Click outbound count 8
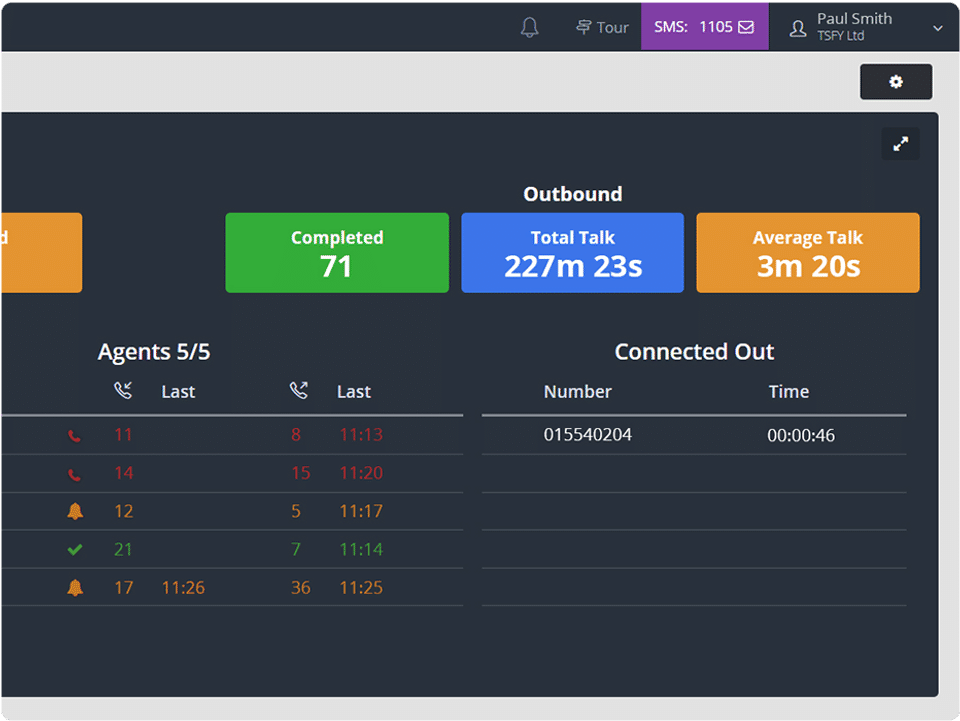This screenshot has height=721, width=960. click(x=296, y=435)
